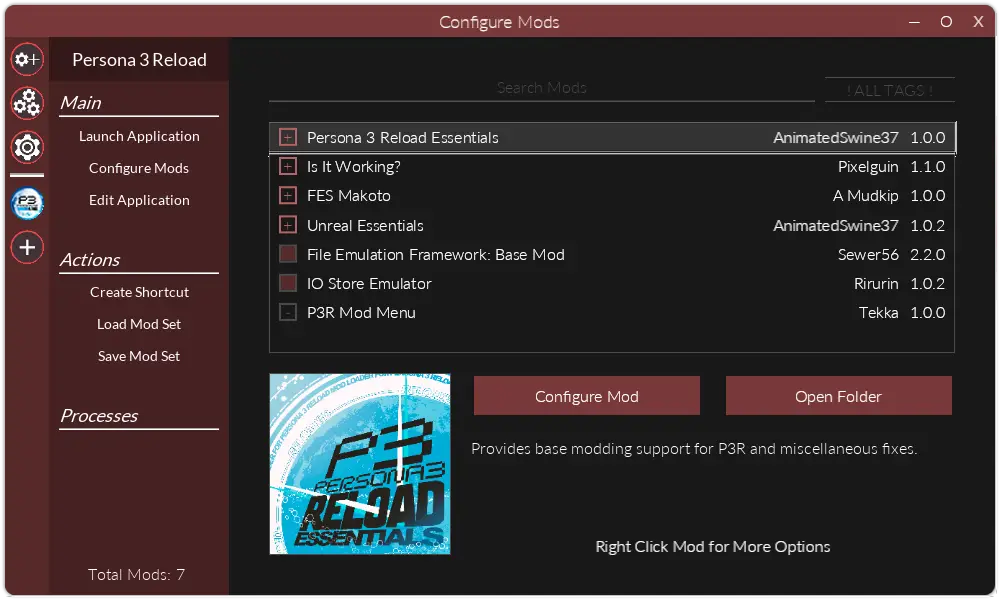
Task: Open the Settings gear icon
Action: [x=27, y=147]
